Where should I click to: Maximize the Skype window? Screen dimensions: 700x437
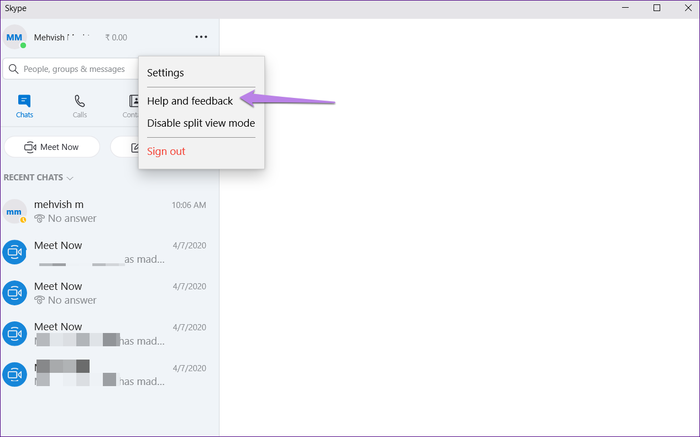click(657, 8)
